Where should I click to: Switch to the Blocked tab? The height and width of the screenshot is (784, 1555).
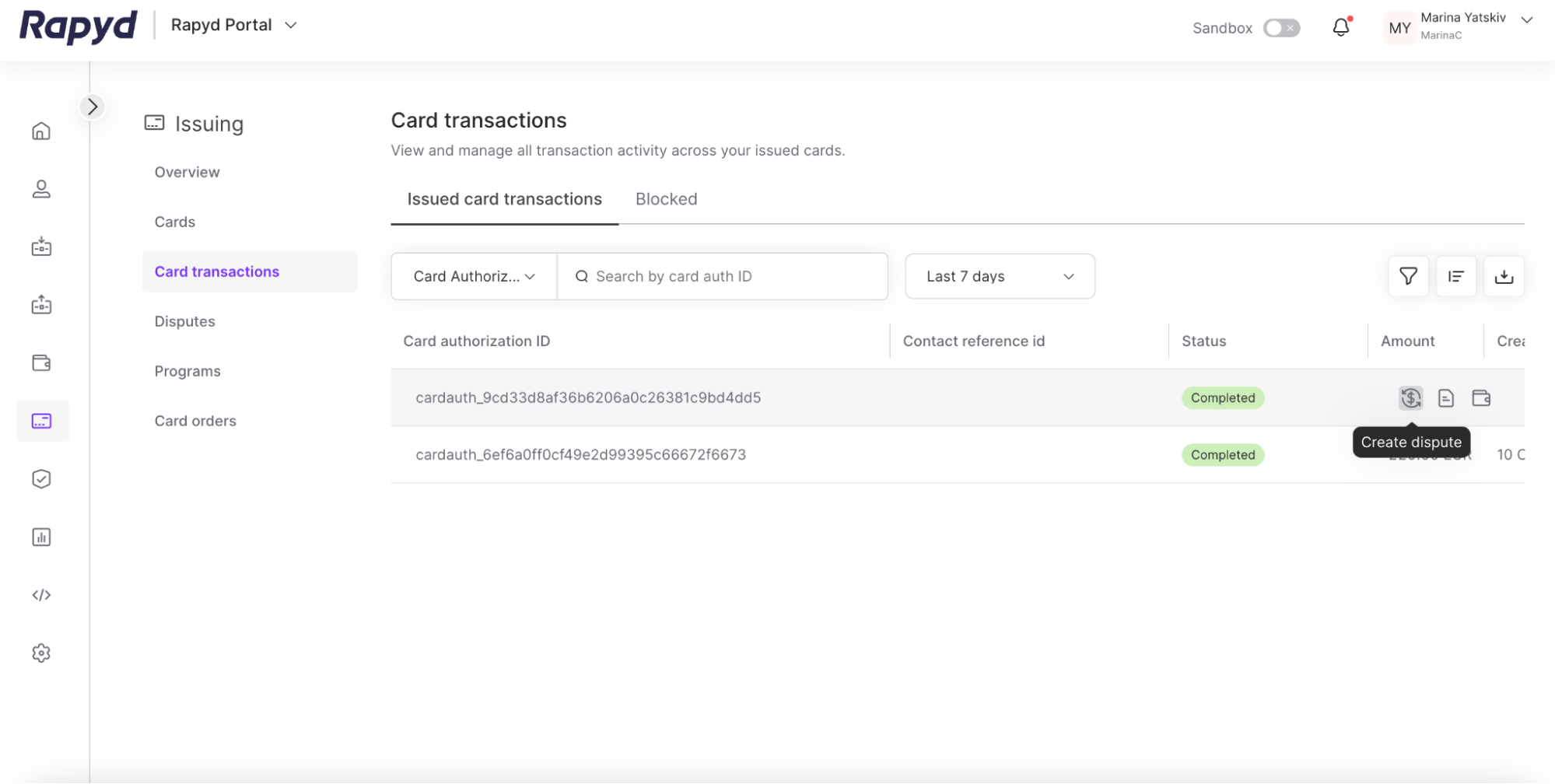tap(666, 199)
